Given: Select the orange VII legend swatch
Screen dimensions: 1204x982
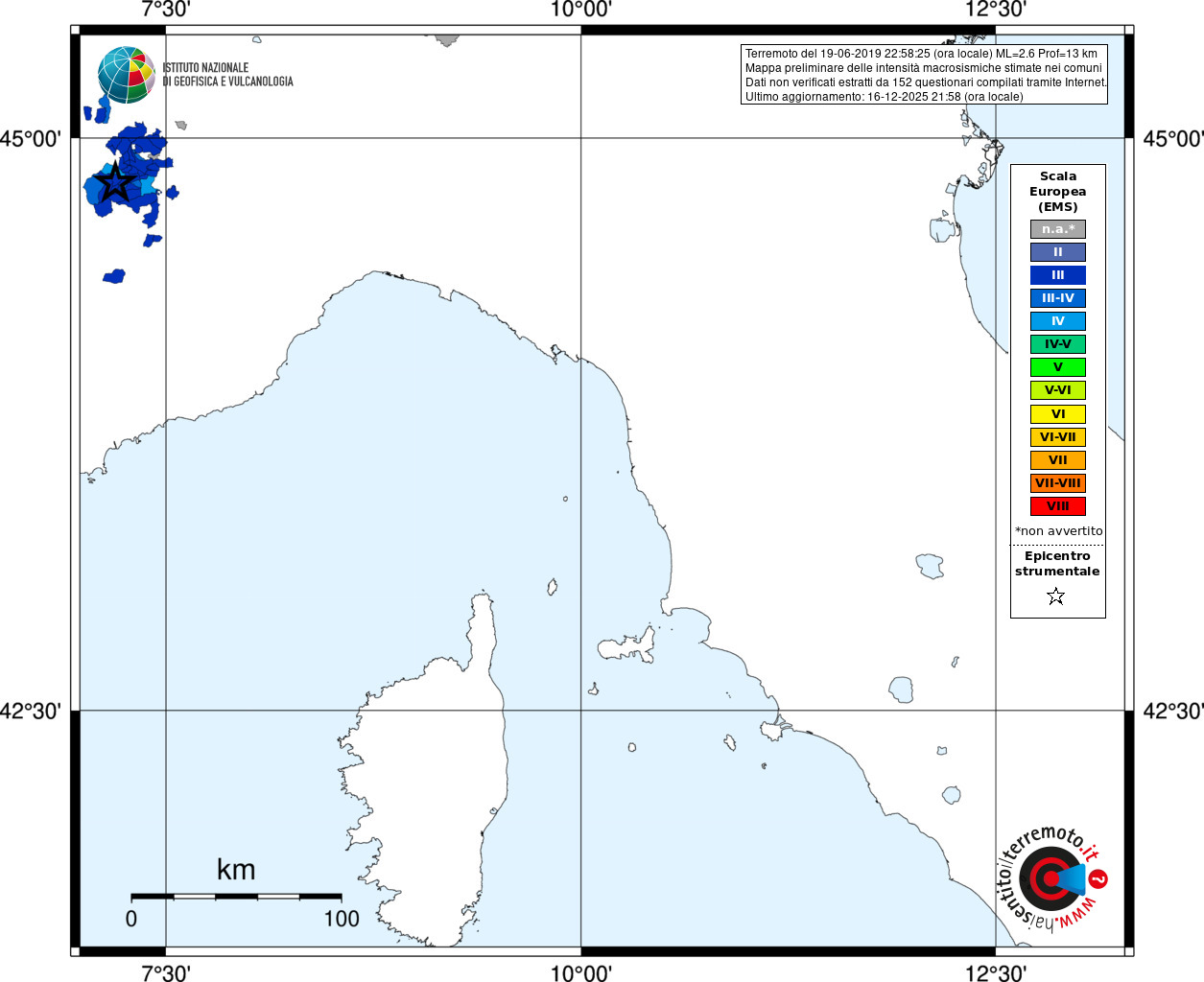Looking at the screenshot, I should click(x=1058, y=460).
